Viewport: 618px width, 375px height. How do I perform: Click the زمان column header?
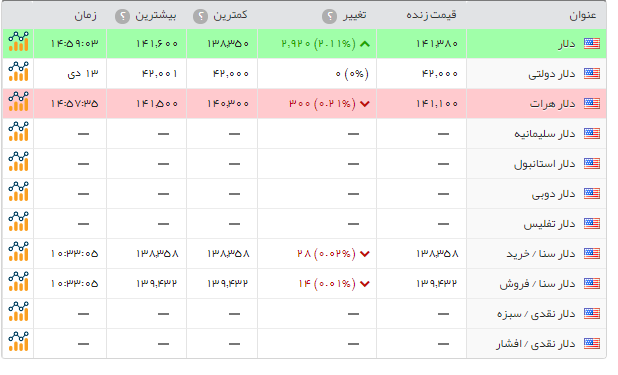(86, 15)
